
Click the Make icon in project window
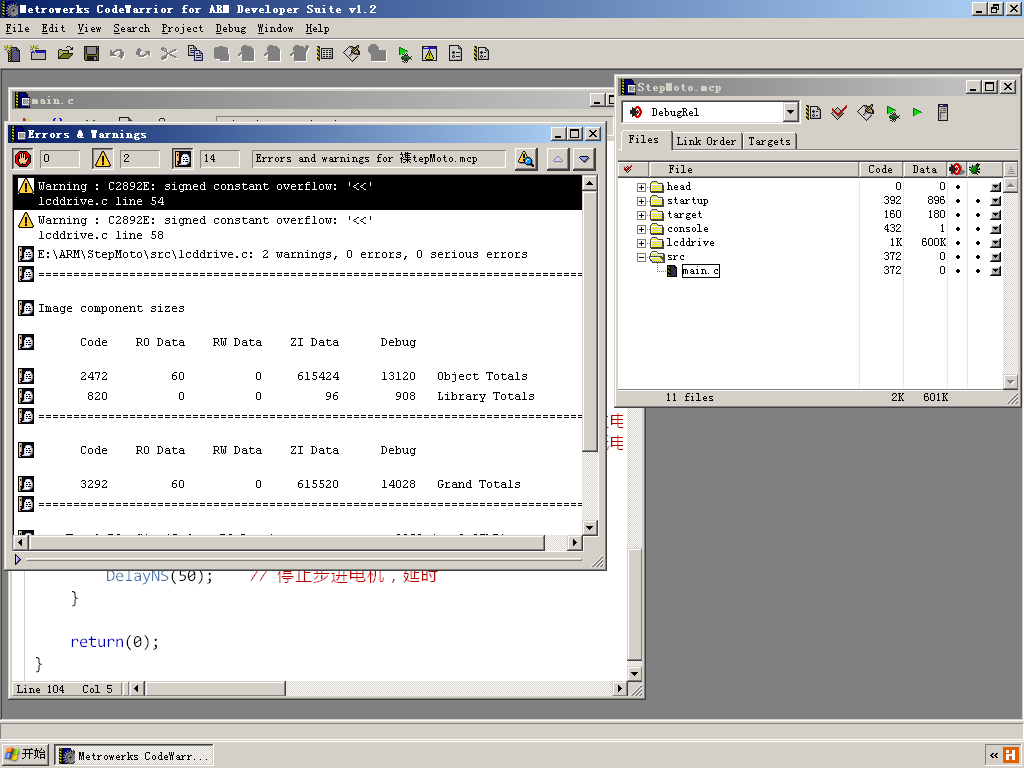[x=865, y=112]
